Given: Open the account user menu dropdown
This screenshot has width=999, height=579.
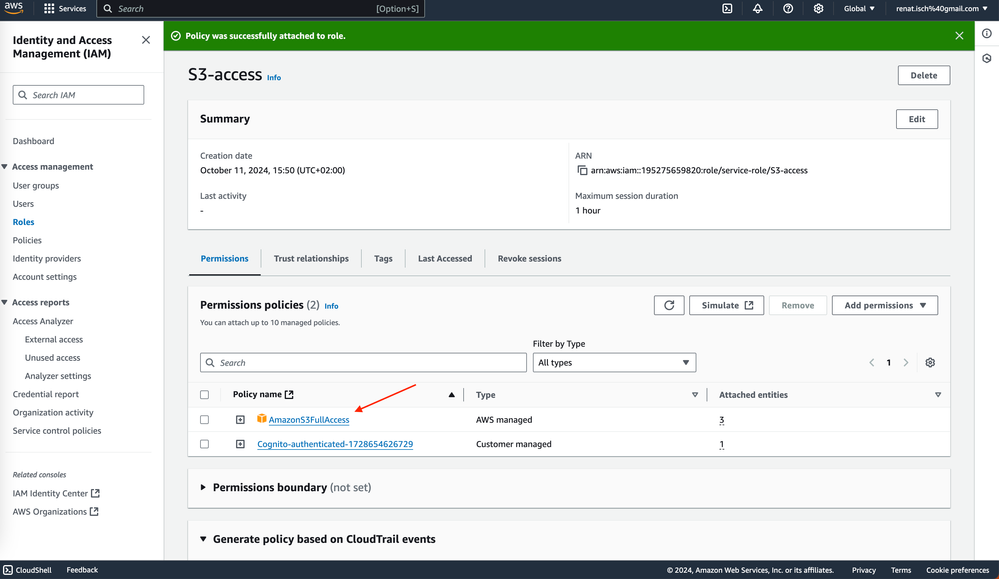Looking at the screenshot, I should tap(942, 8).
